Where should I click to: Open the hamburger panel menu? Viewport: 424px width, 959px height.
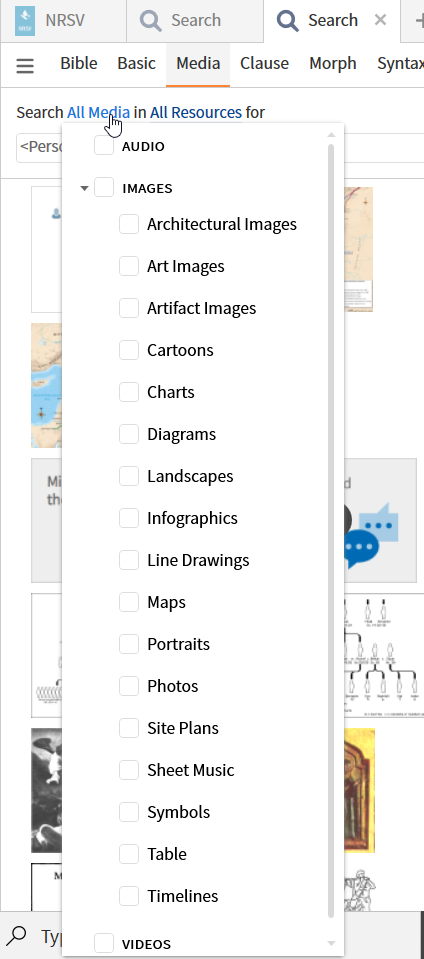25,65
